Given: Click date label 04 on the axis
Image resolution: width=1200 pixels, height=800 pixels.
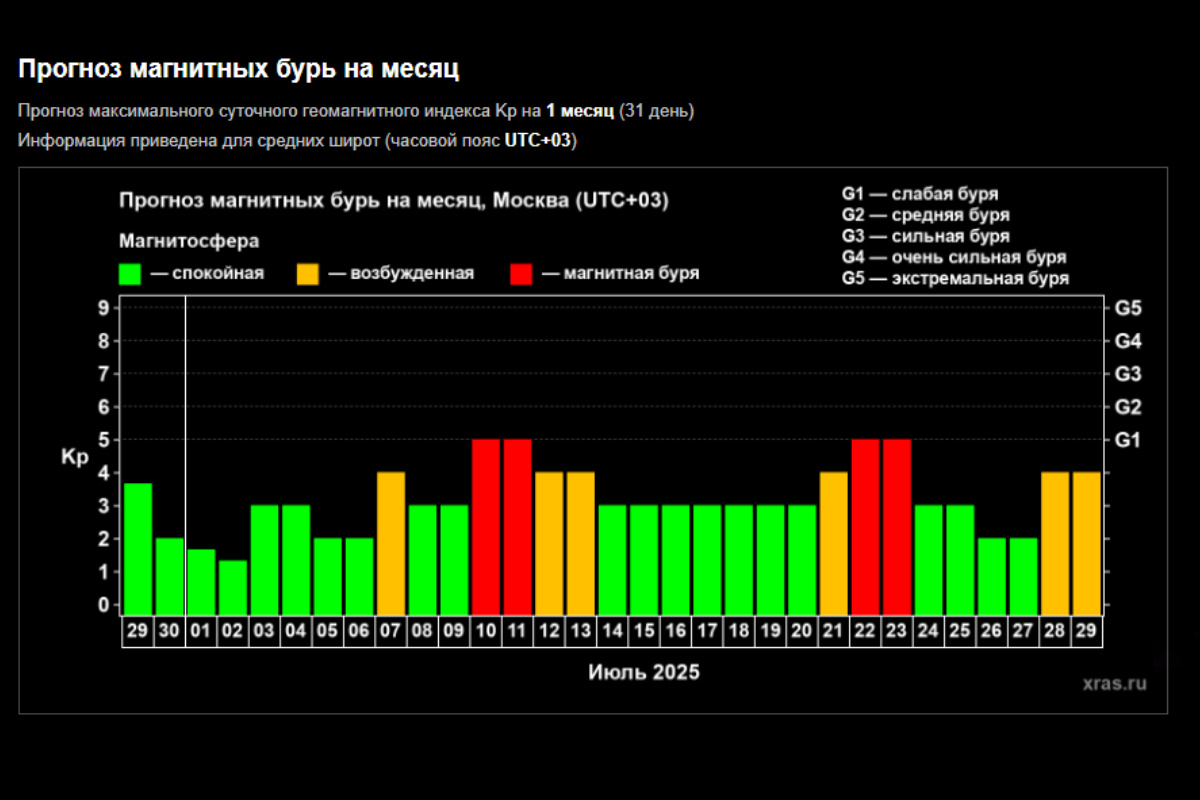Looking at the screenshot, I should coord(296,632).
